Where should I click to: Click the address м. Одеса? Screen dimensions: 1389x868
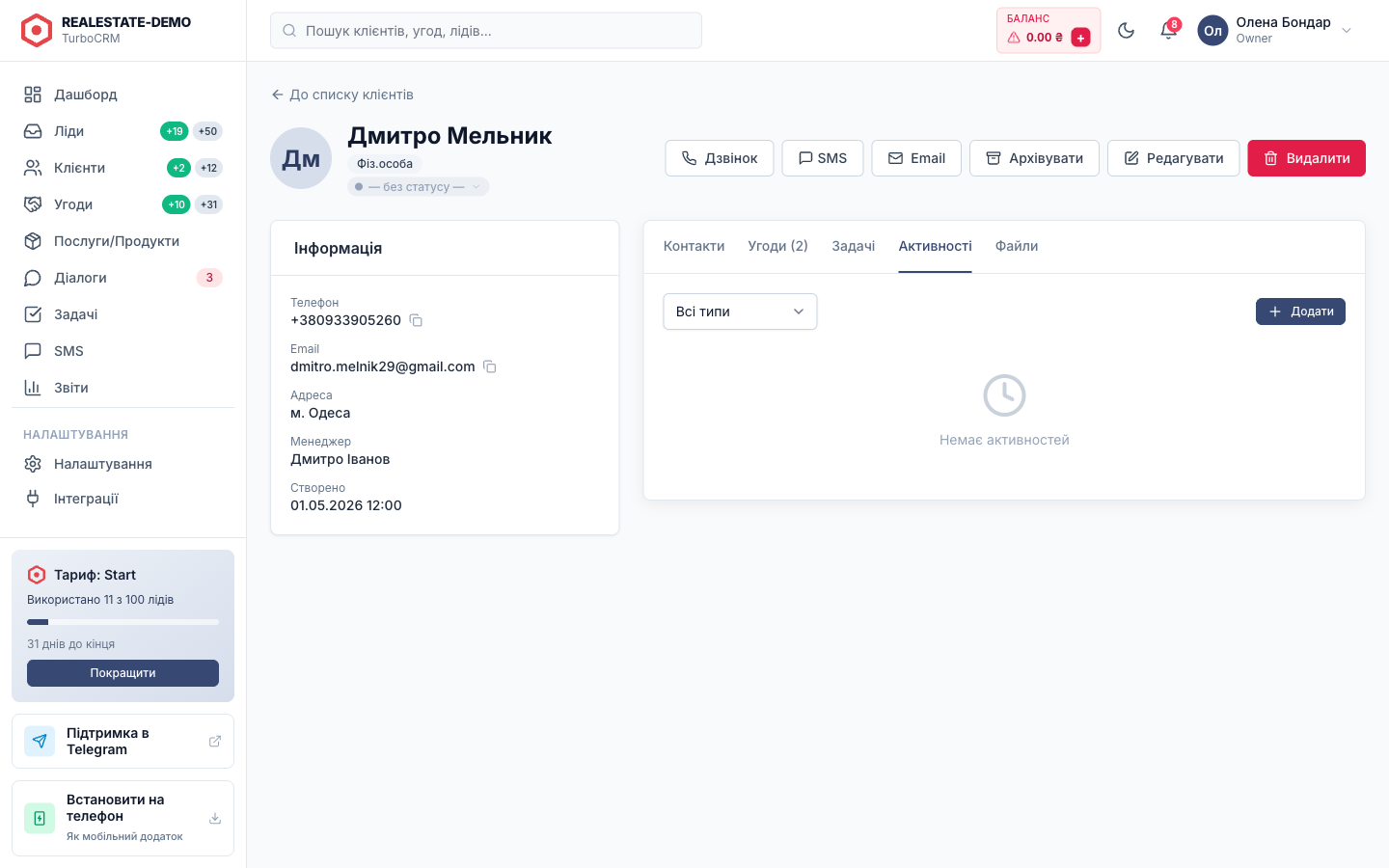click(x=320, y=413)
